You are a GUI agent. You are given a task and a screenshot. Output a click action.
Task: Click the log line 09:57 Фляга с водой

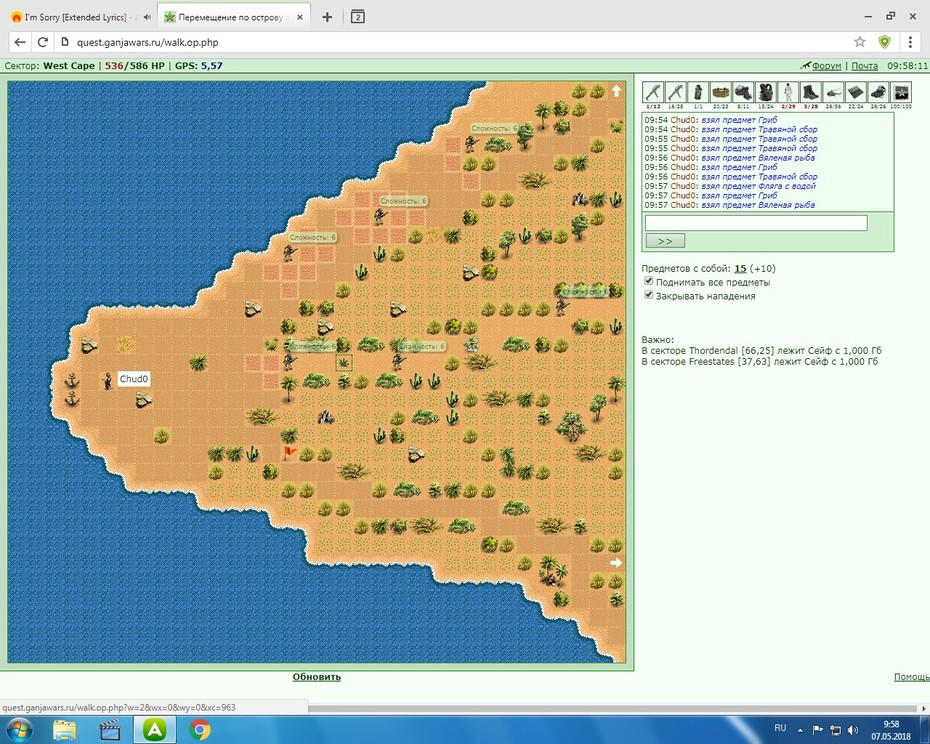click(730, 186)
